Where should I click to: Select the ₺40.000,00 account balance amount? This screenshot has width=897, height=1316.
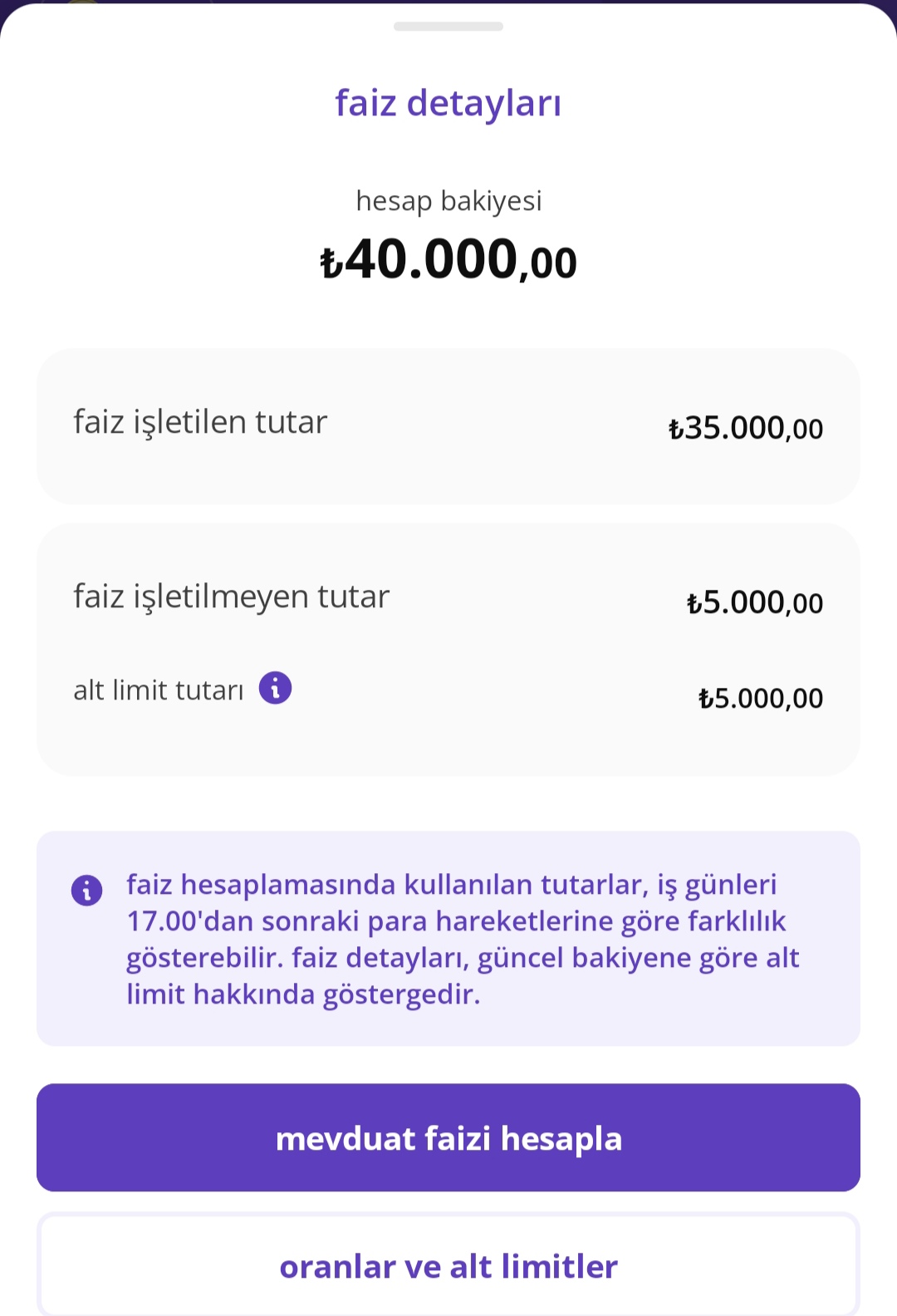coord(448,259)
